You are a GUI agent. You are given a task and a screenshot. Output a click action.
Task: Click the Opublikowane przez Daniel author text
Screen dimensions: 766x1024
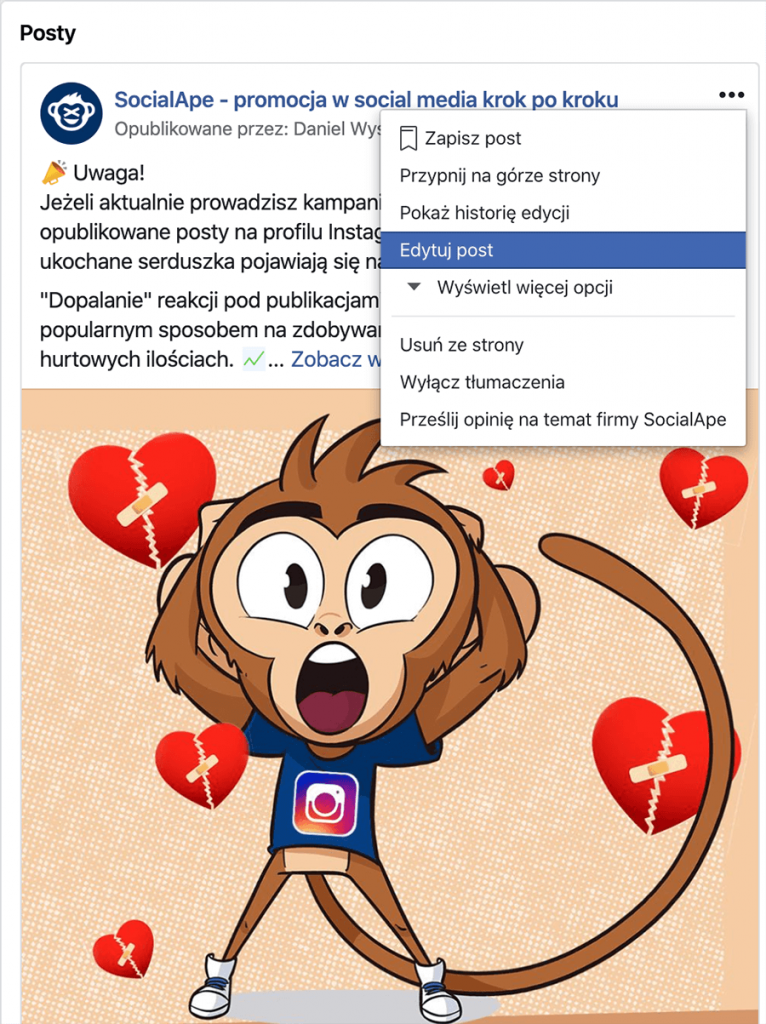pos(247,129)
